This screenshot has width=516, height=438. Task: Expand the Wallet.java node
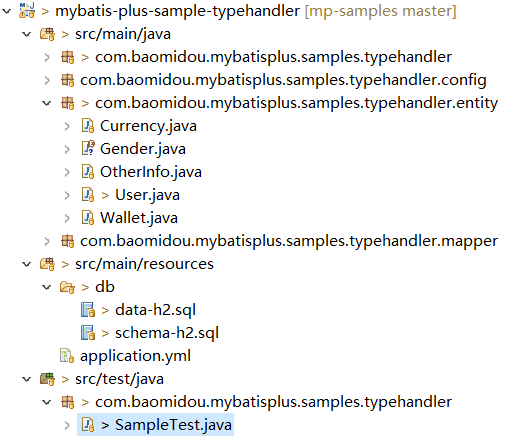click(67, 218)
